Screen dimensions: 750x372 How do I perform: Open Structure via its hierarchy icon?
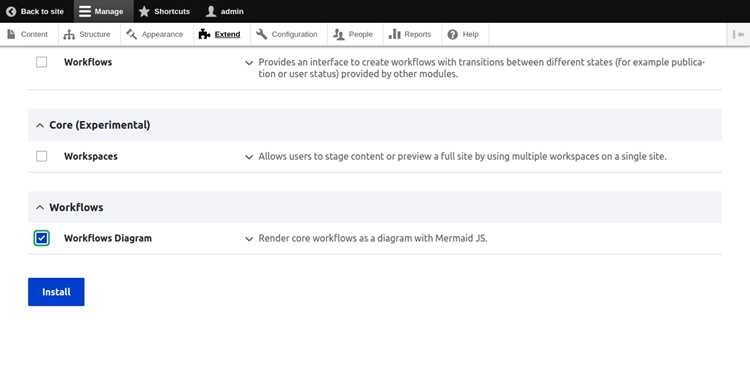pos(69,34)
